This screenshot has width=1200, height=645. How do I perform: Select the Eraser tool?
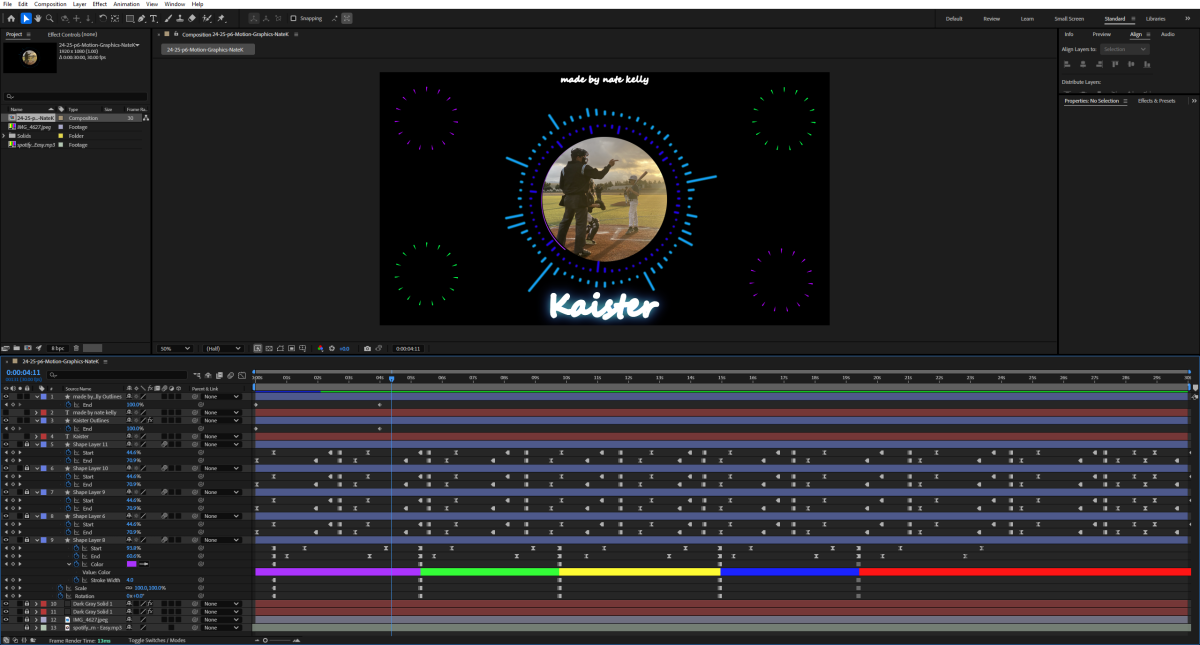192,18
